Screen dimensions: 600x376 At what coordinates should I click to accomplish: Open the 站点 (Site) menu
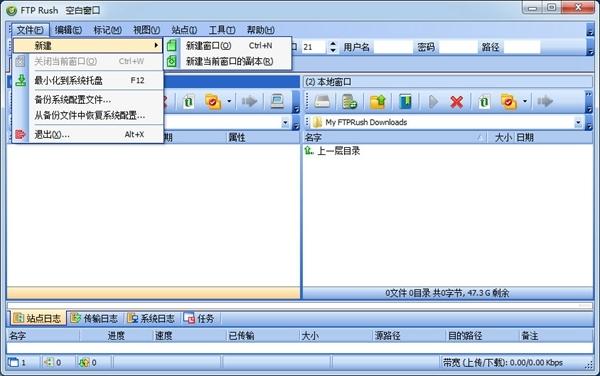point(184,30)
